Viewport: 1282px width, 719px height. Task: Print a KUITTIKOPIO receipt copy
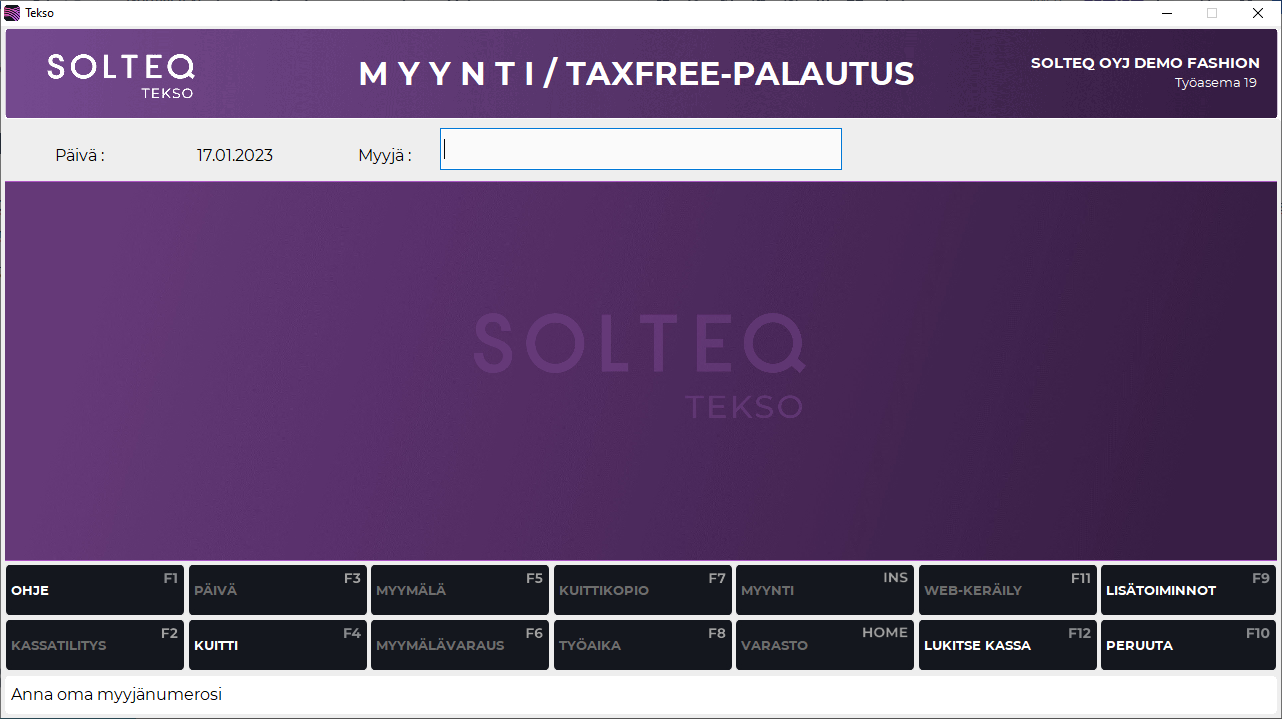[642, 590]
